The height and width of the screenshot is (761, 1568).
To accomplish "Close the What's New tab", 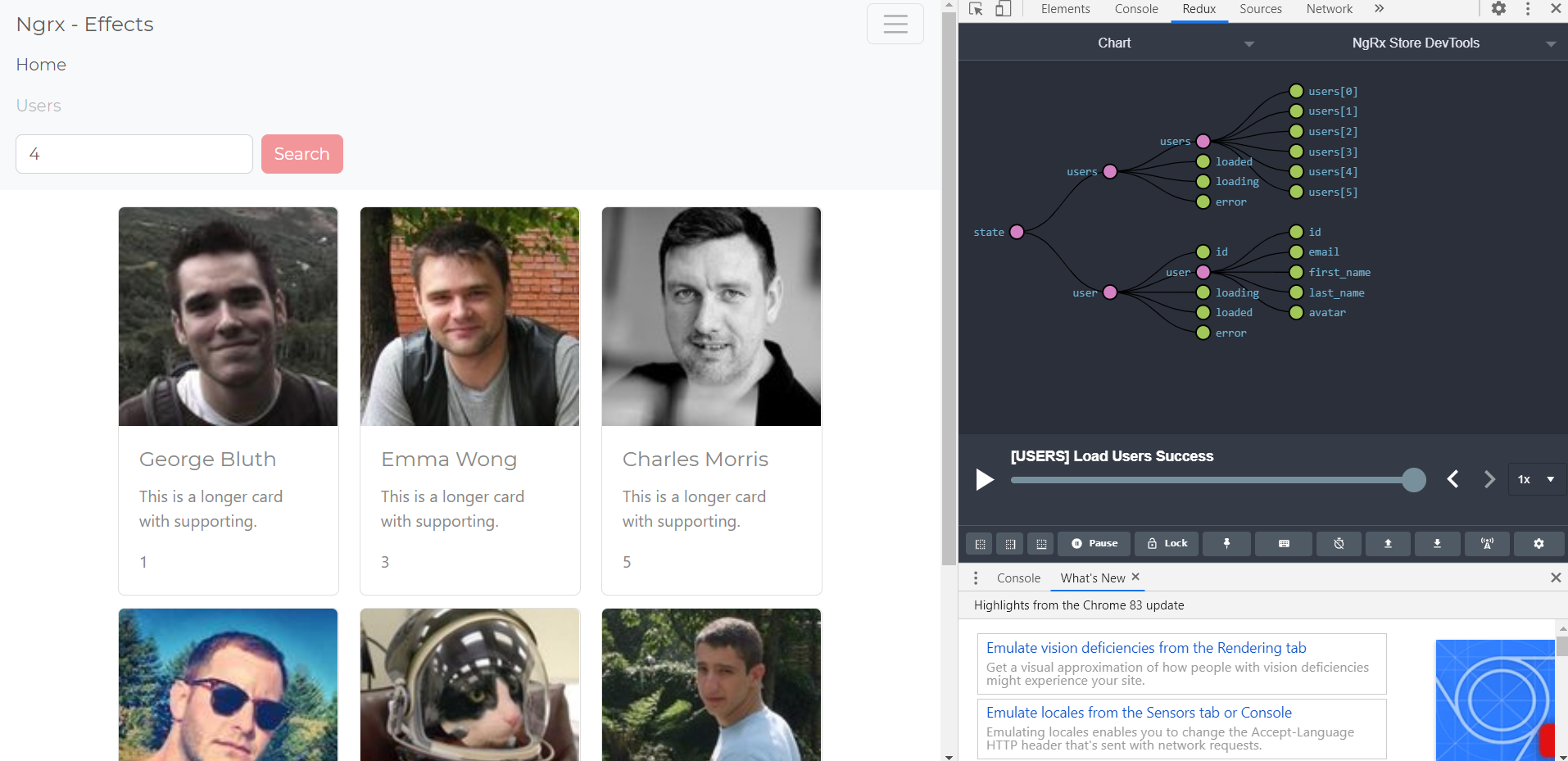I will coord(1135,578).
